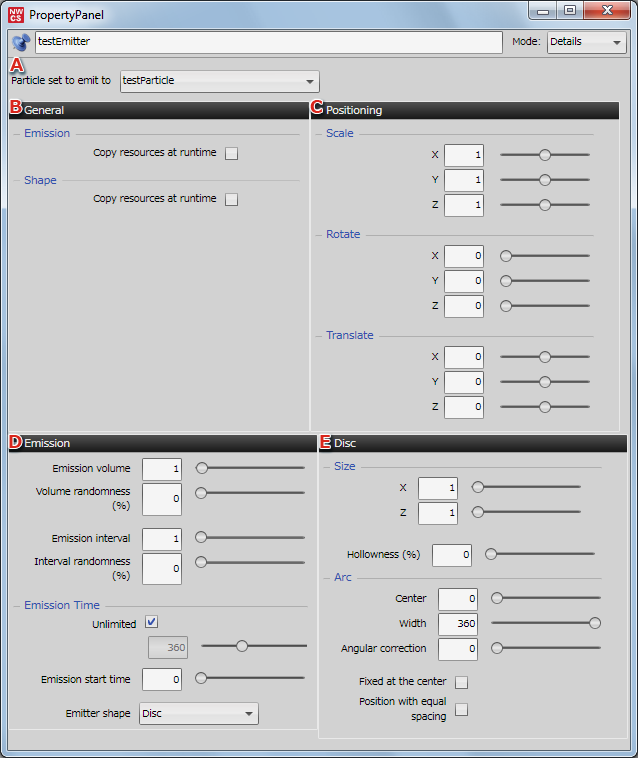Click the Hollowness percentage input field
638x758 pixels.
click(x=451, y=554)
